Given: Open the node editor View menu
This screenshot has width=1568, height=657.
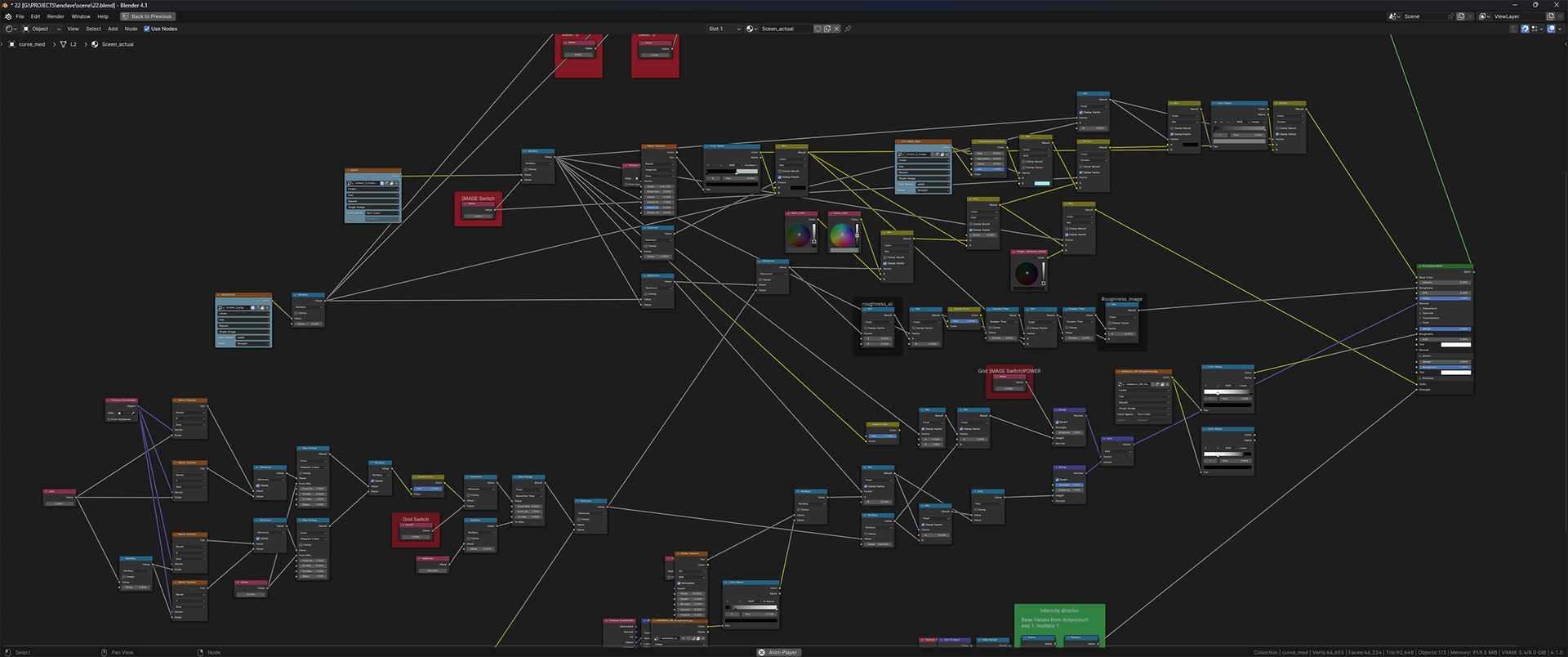Looking at the screenshot, I should 73,29.
